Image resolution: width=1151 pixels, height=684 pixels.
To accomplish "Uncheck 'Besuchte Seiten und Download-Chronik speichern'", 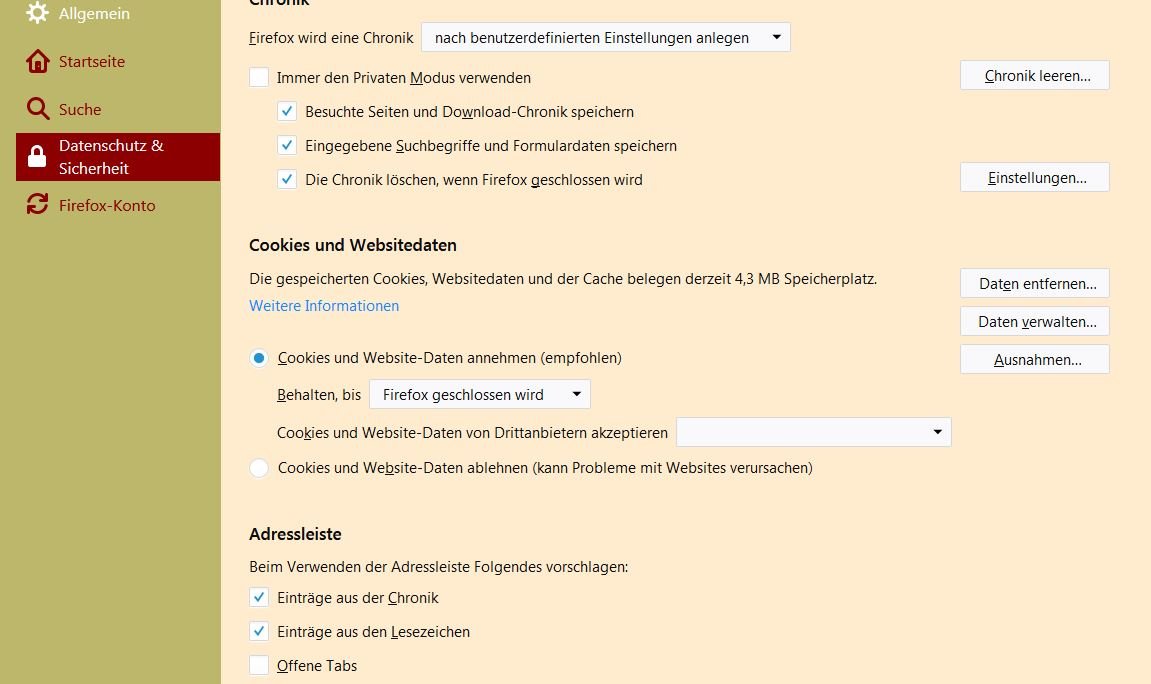I will click(x=287, y=112).
